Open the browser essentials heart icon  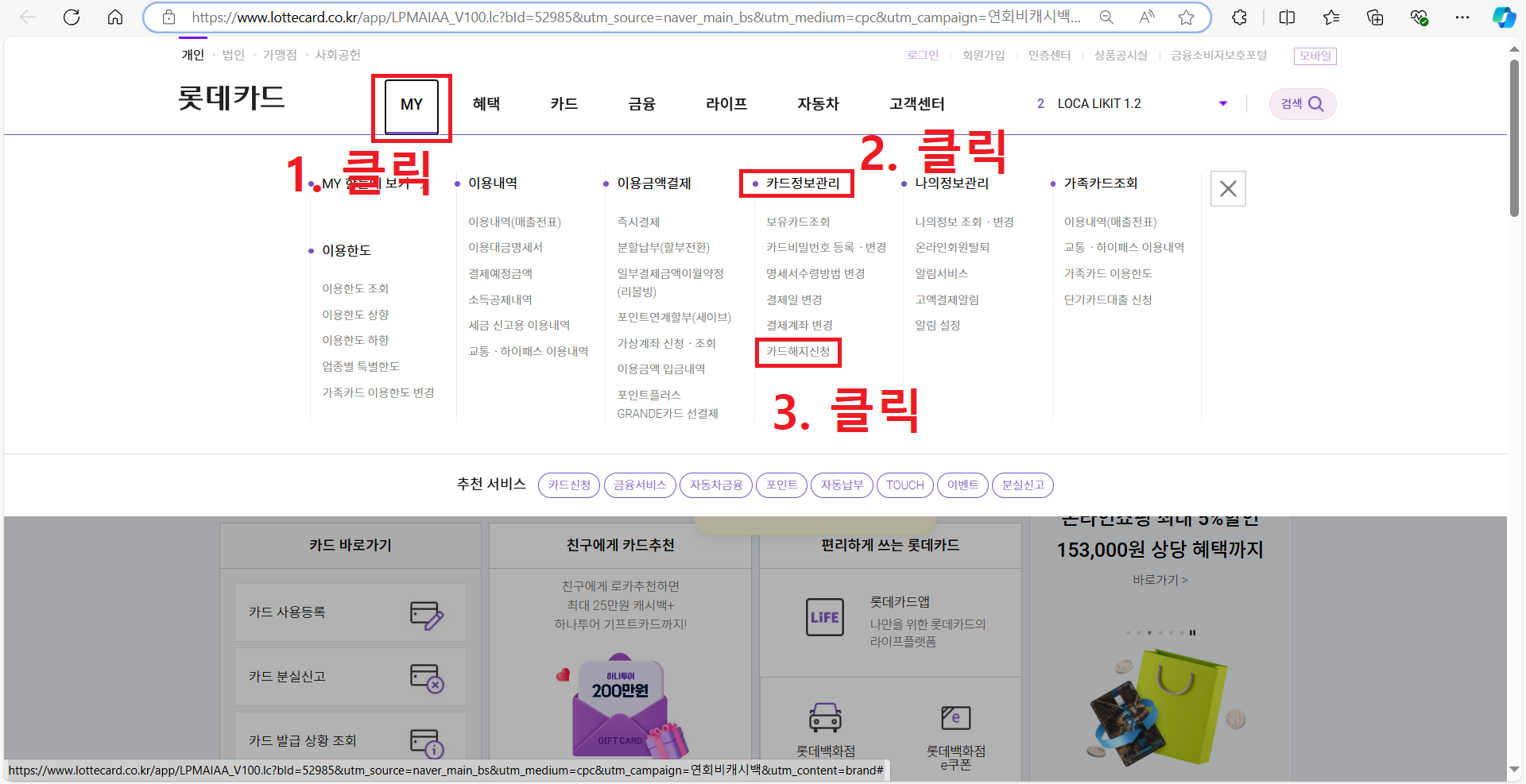(1419, 17)
